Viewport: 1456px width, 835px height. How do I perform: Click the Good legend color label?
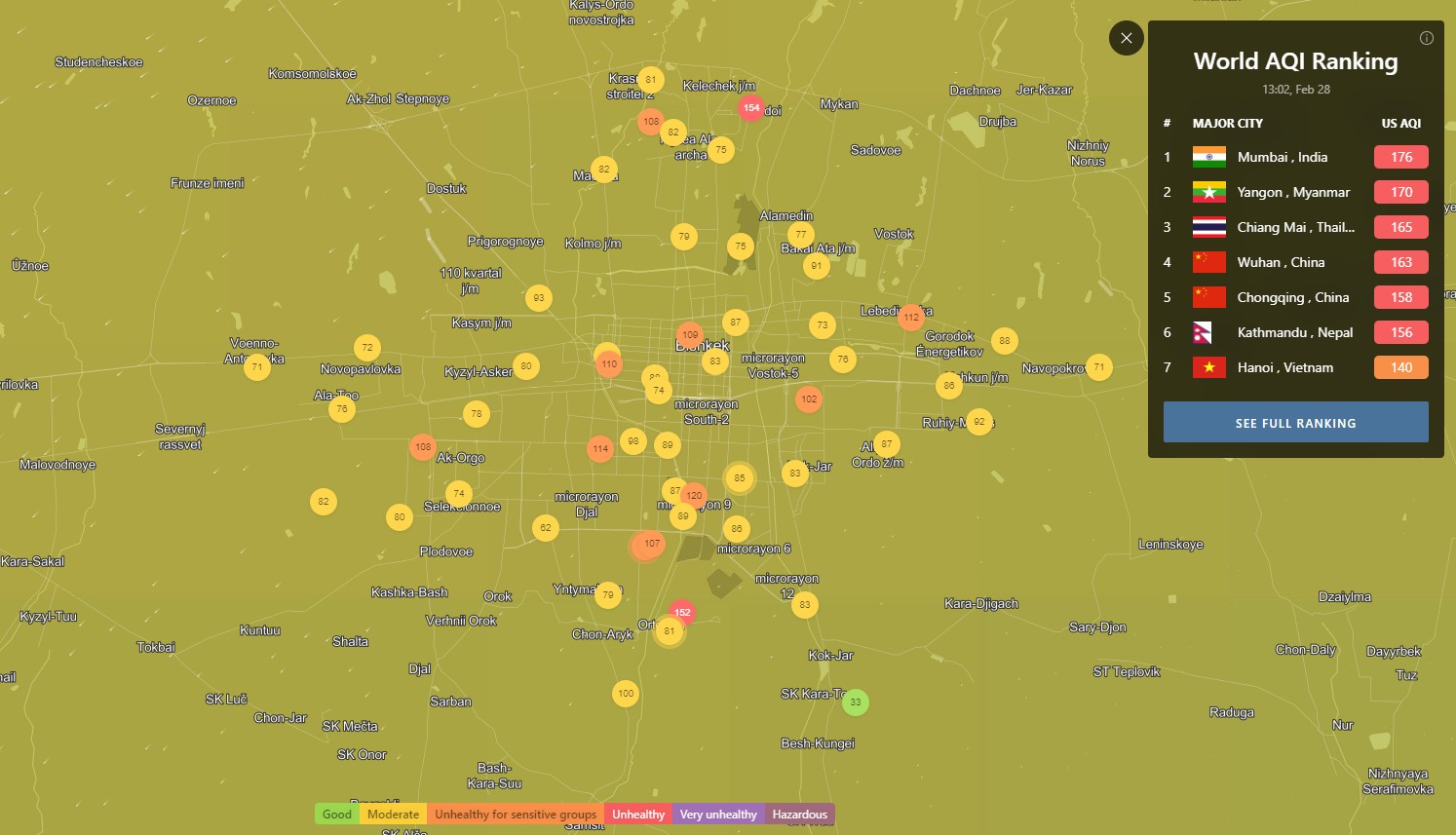(x=337, y=815)
